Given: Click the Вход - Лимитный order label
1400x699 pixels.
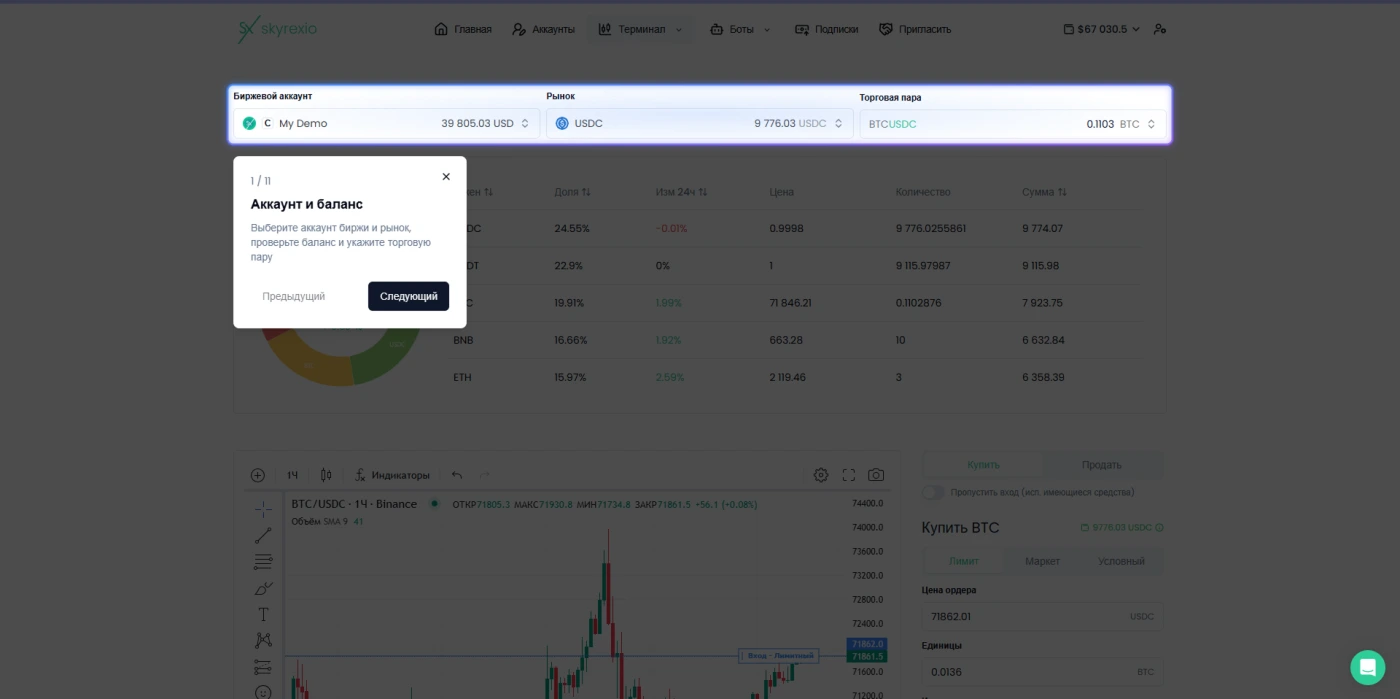Looking at the screenshot, I should pyautogui.click(x=778, y=656).
